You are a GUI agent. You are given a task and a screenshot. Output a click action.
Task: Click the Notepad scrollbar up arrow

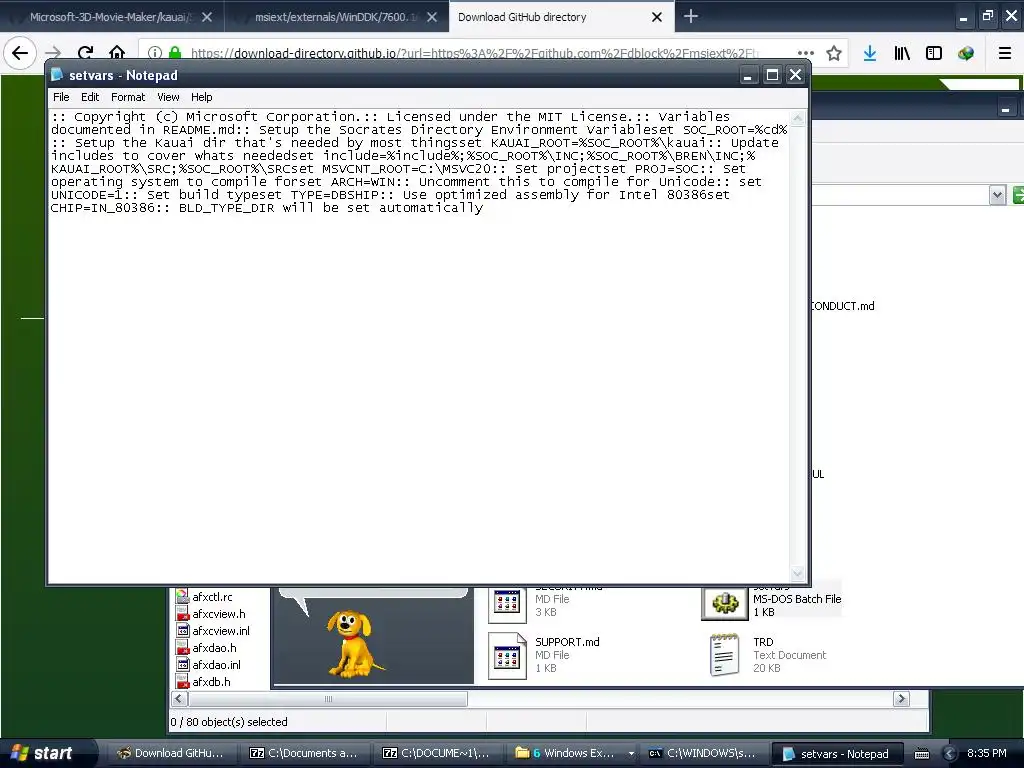point(797,118)
